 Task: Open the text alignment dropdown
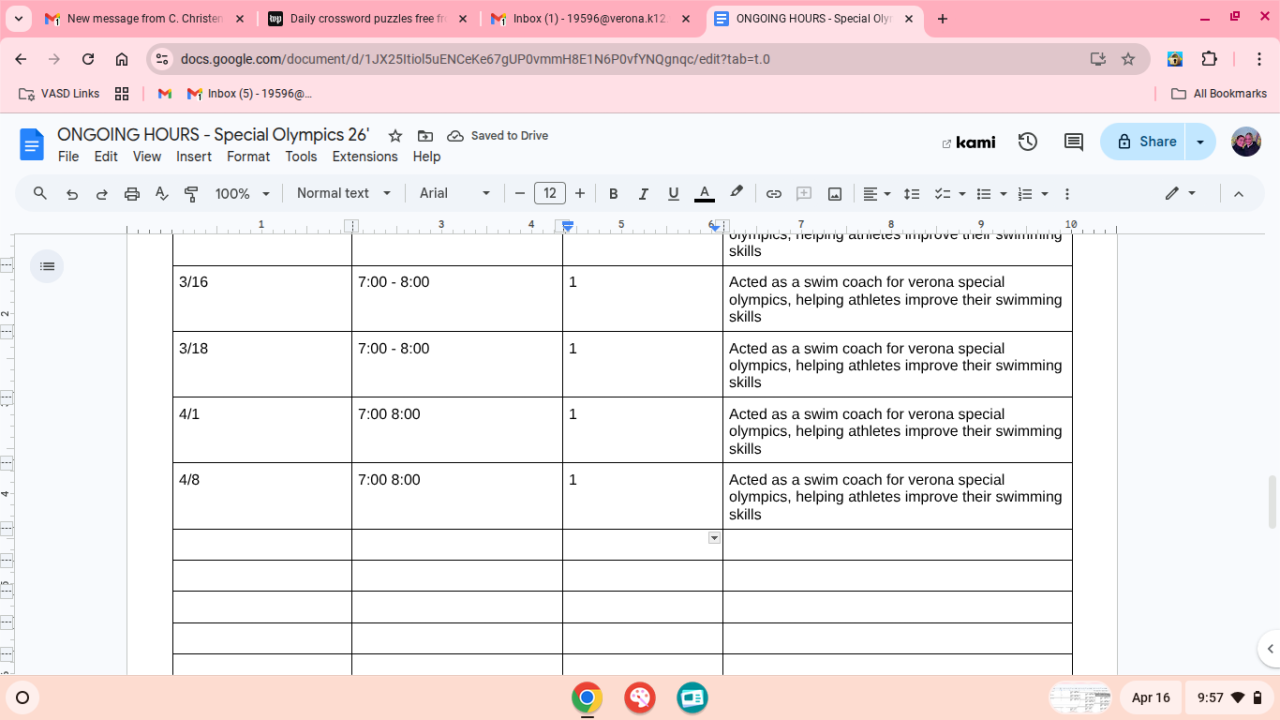click(x=877, y=194)
